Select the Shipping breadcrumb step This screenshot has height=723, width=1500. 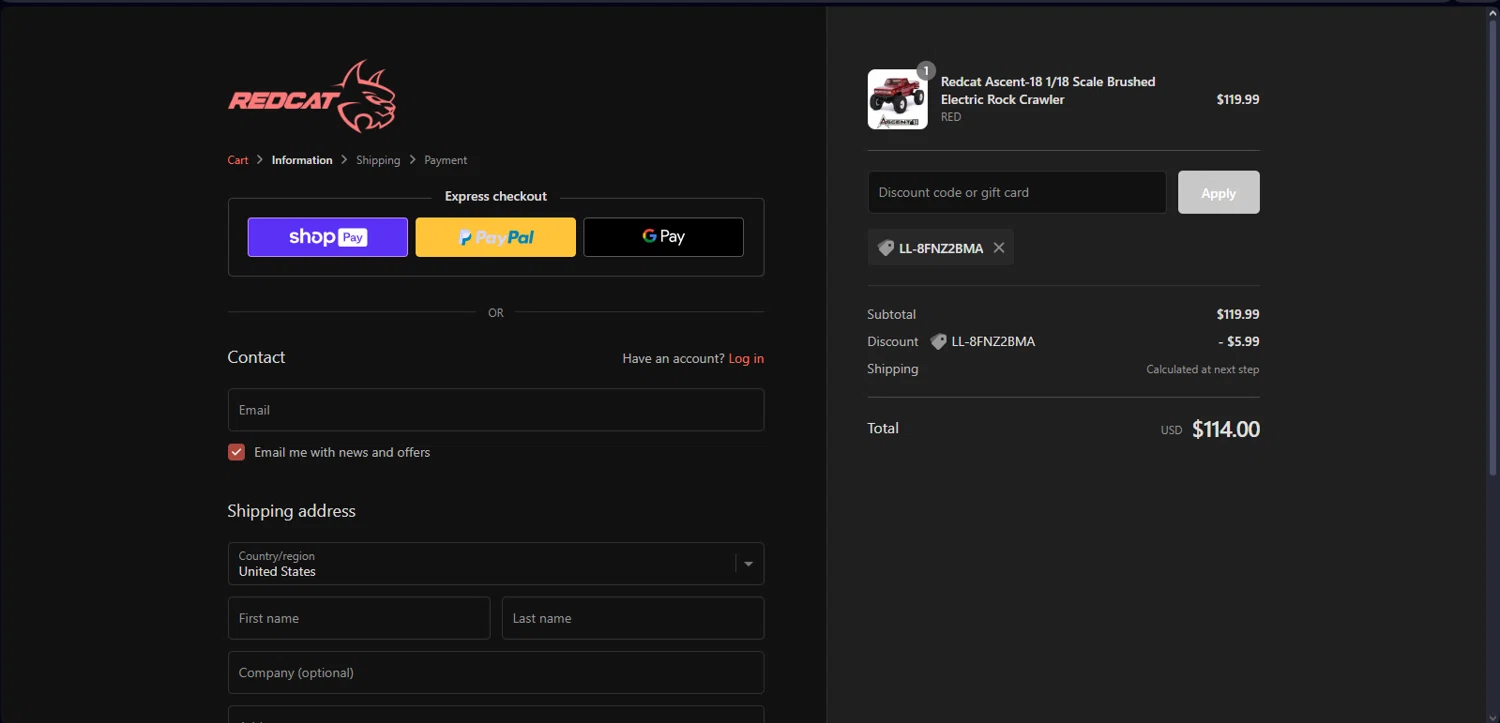(x=378, y=160)
